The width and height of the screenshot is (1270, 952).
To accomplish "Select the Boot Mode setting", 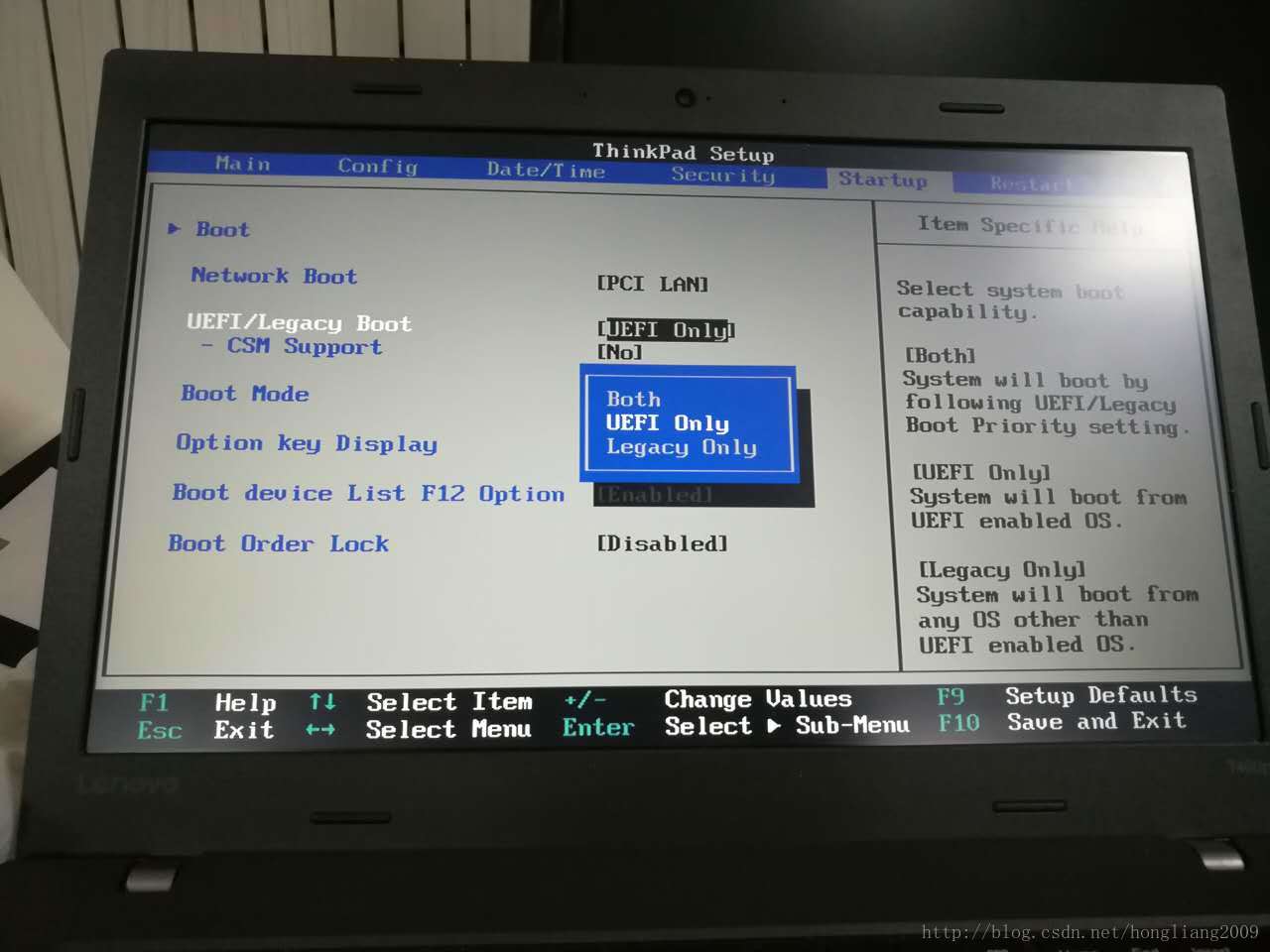I will pos(245,393).
